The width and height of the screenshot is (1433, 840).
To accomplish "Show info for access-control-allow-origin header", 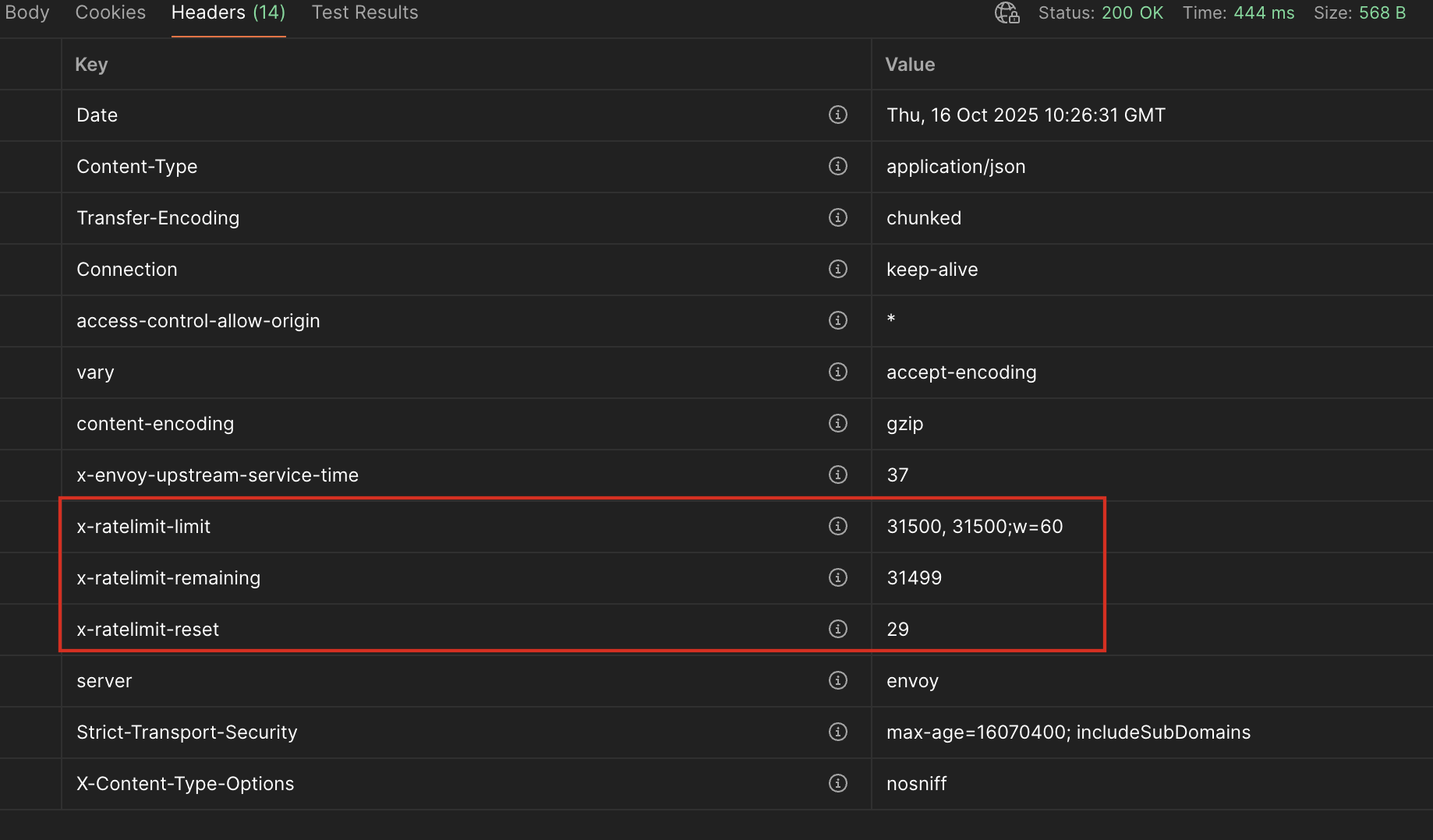I will coord(838,320).
